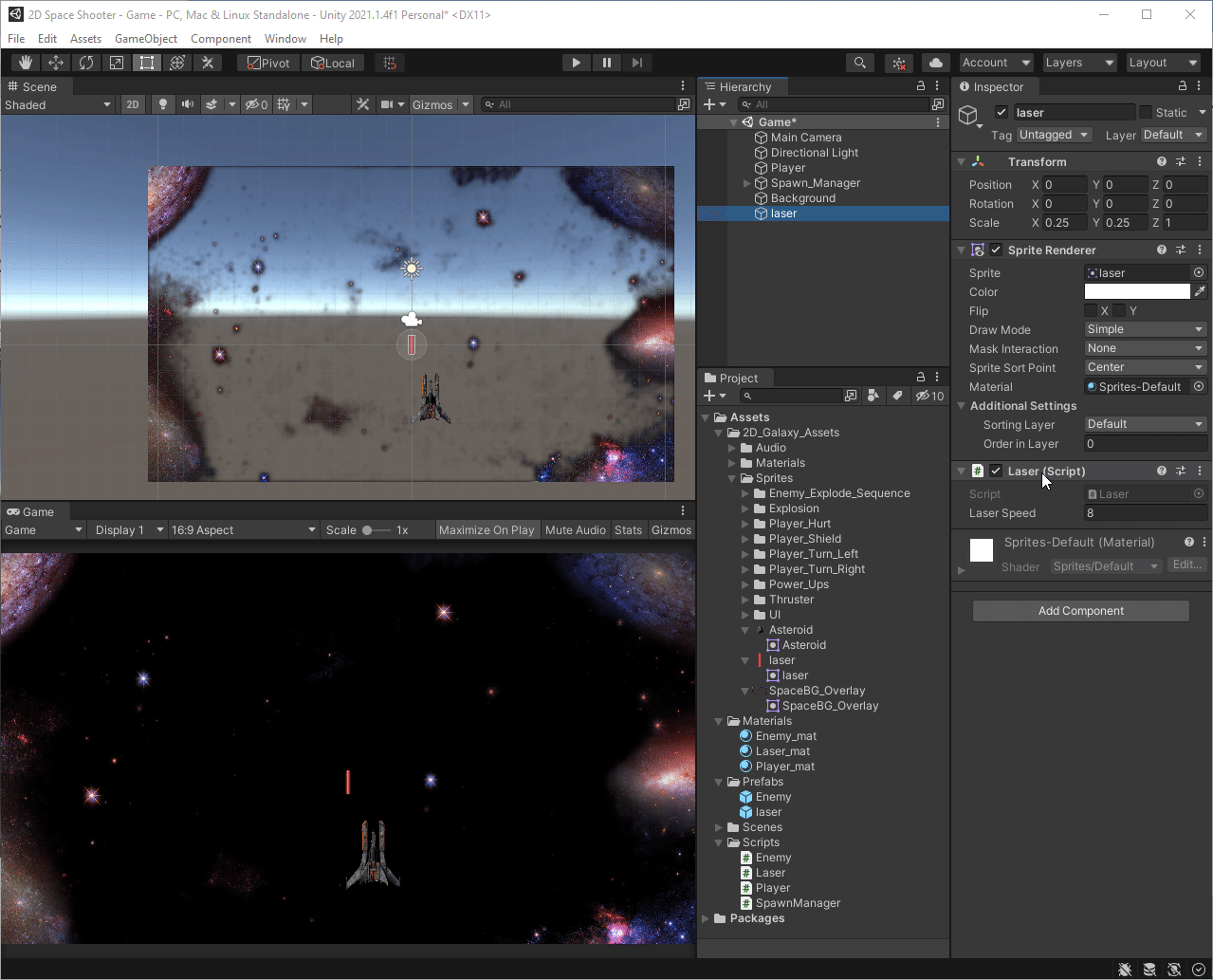Toggle Maximize On Play
1213x980 pixels.
487,530
